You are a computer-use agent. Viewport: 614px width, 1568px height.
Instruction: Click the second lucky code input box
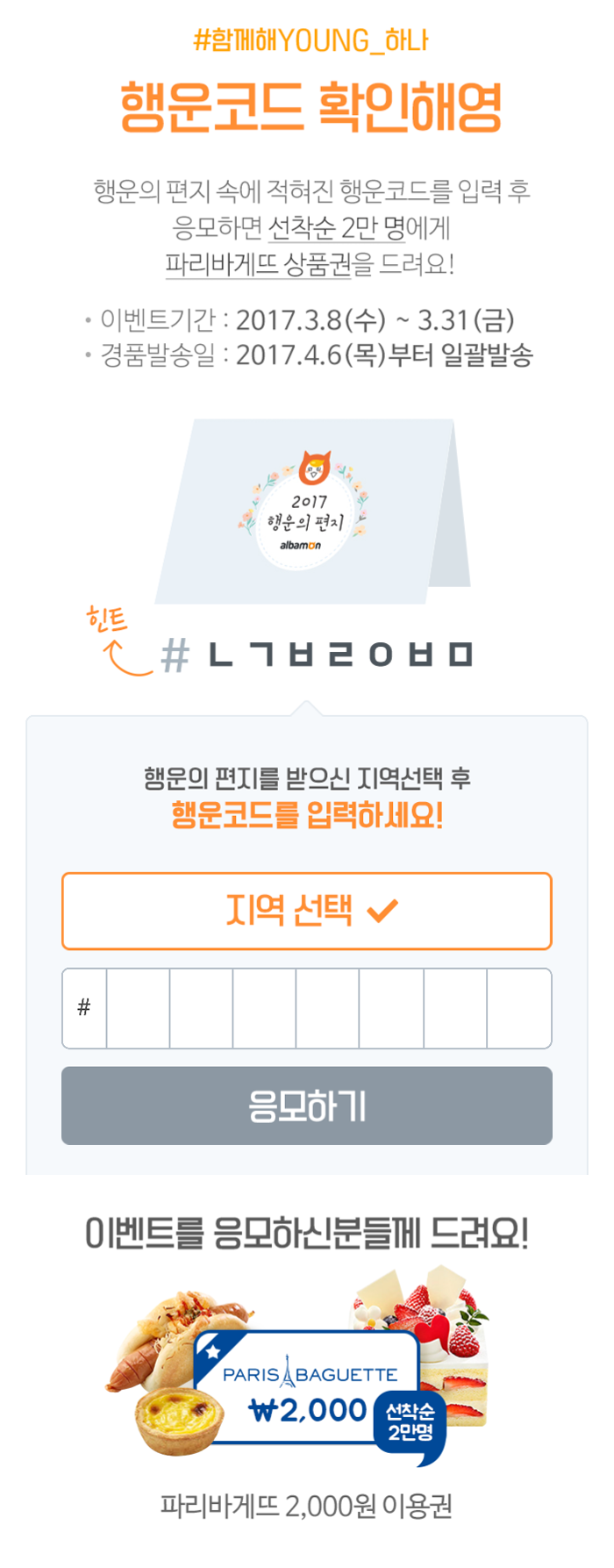click(201, 1008)
